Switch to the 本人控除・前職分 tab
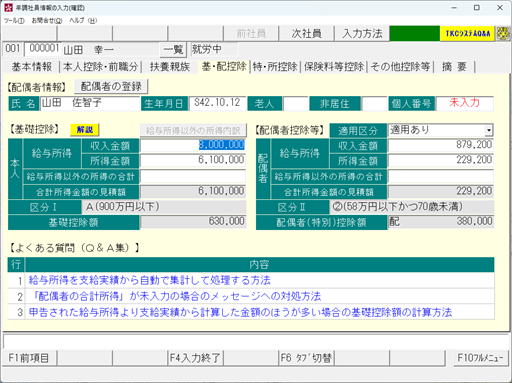Viewport: 512px width, 383px height. tap(100, 67)
